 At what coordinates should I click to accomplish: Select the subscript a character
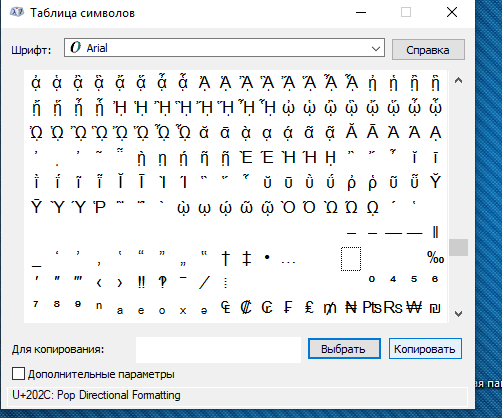(120, 311)
